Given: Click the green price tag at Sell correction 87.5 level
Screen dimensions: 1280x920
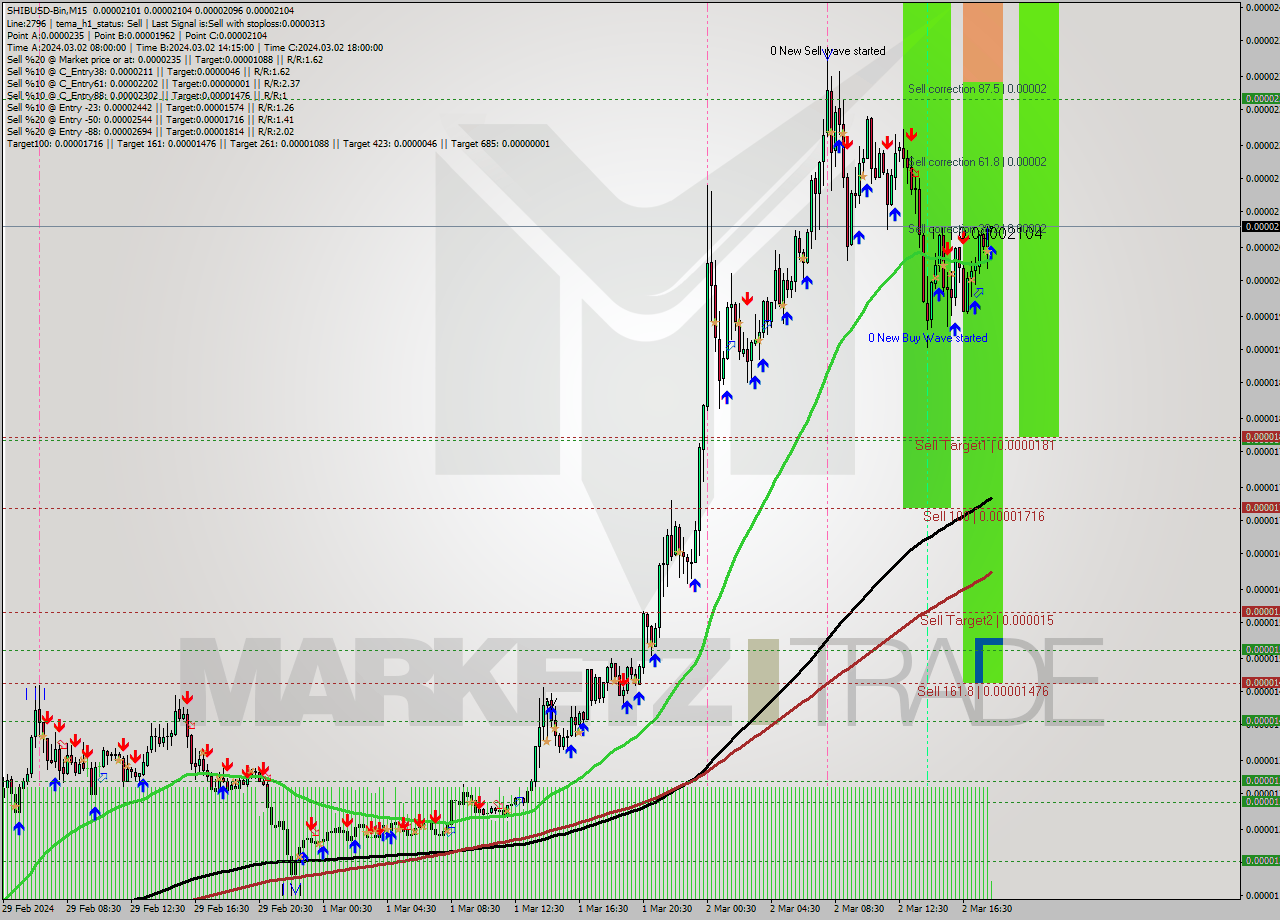Looking at the screenshot, I should pyautogui.click(x=1260, y=99).
